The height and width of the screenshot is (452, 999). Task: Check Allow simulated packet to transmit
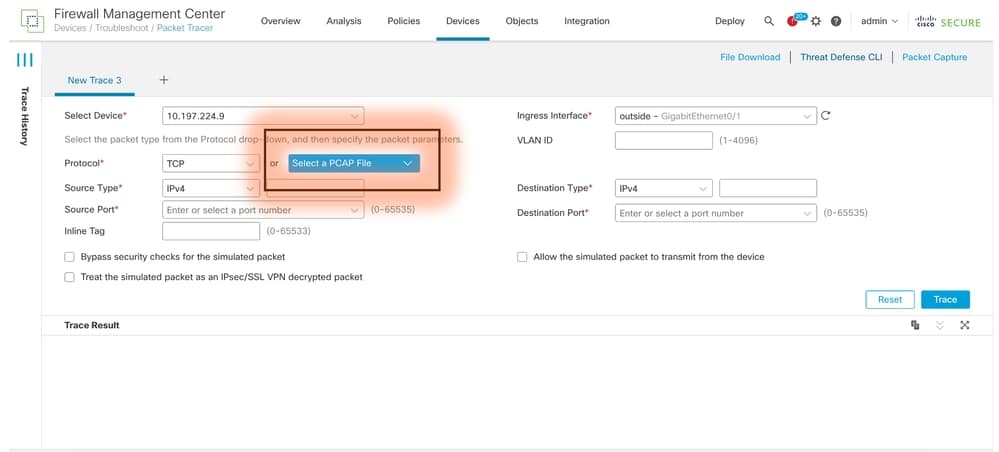click(522, 257)
